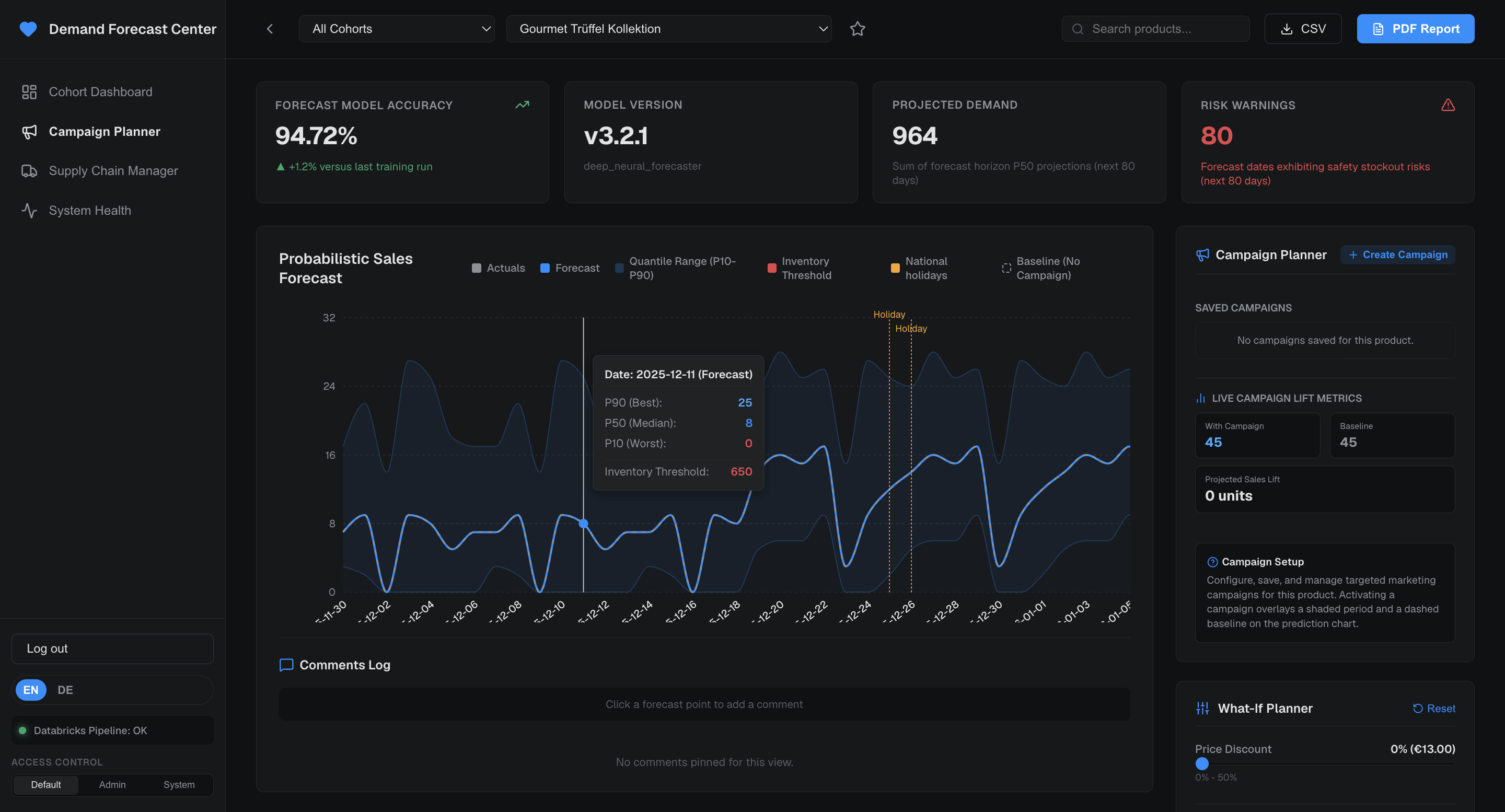Reset the What-If Planner
Screen dimensions: 1505x812
pyautogui.click(x=1434, y=708)
